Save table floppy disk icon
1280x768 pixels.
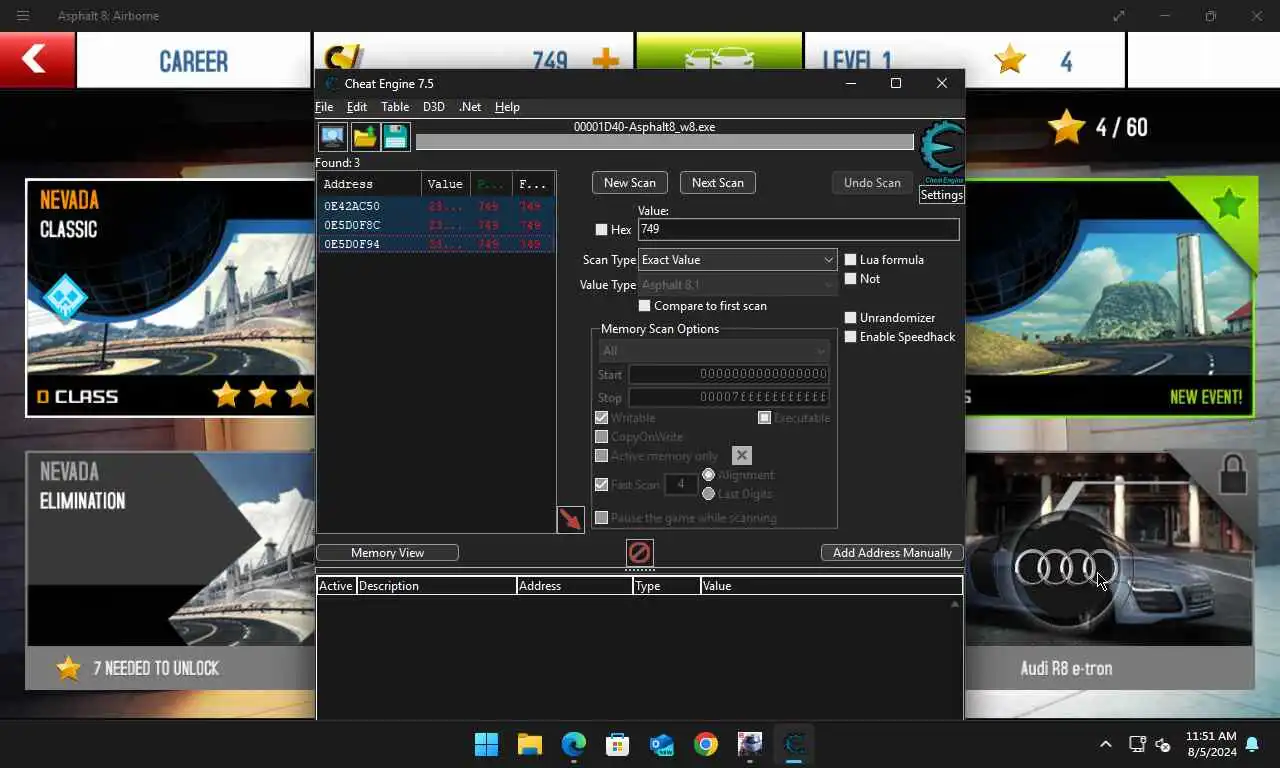(x=396, y=137)
